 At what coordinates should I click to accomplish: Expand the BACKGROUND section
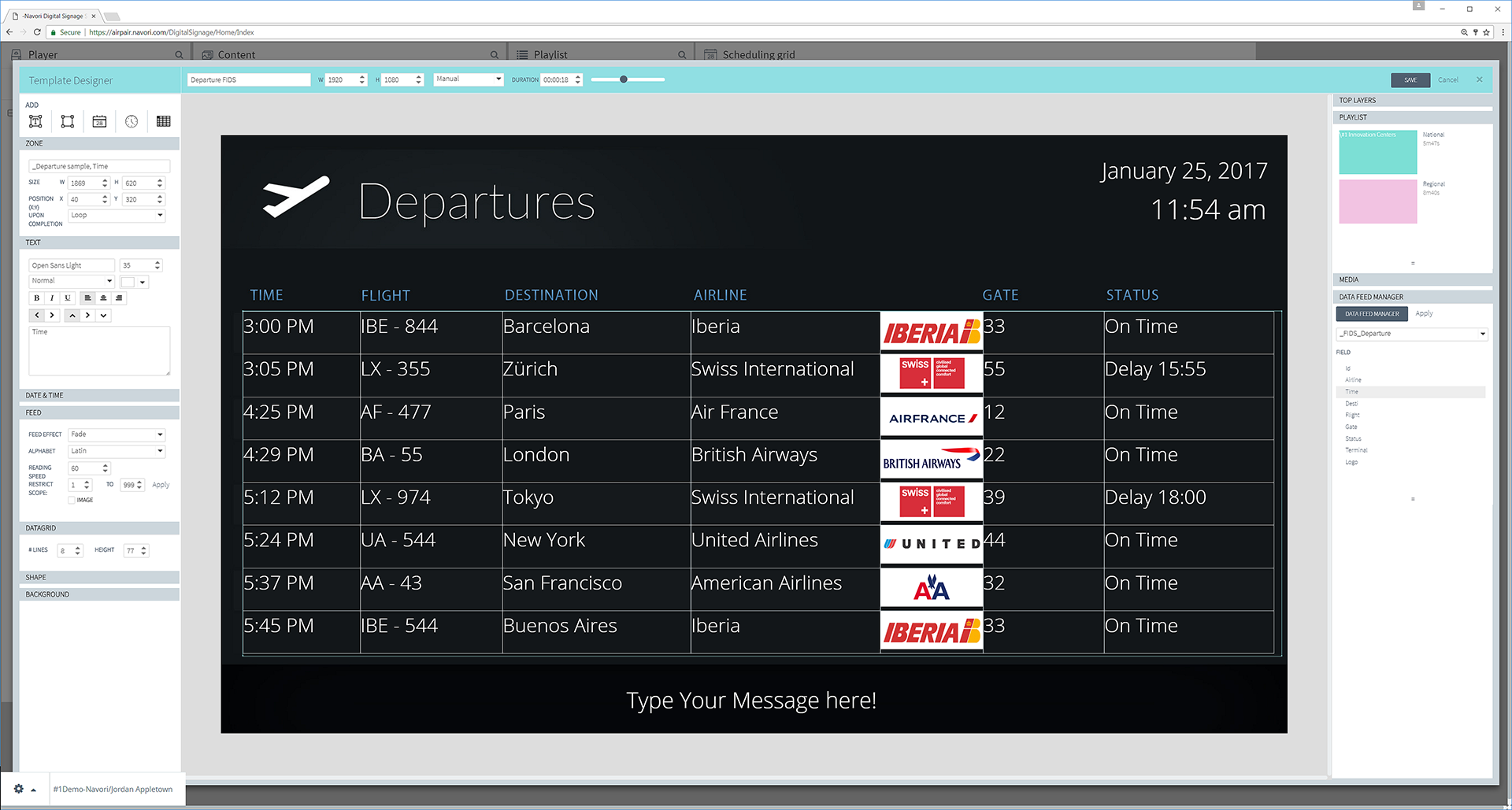(x=99, y=594)
